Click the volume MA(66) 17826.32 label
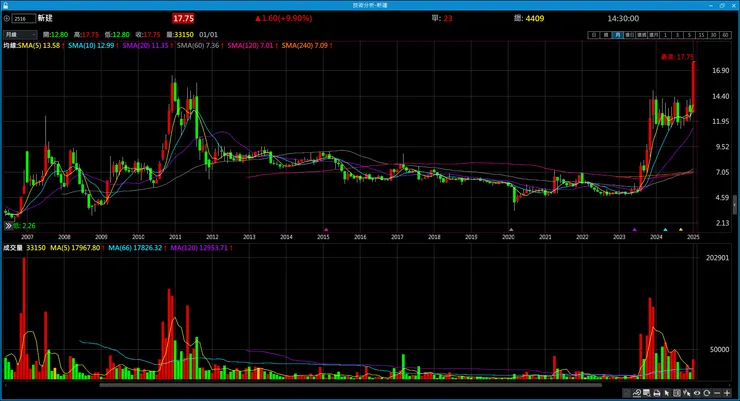 pos(137,248)
